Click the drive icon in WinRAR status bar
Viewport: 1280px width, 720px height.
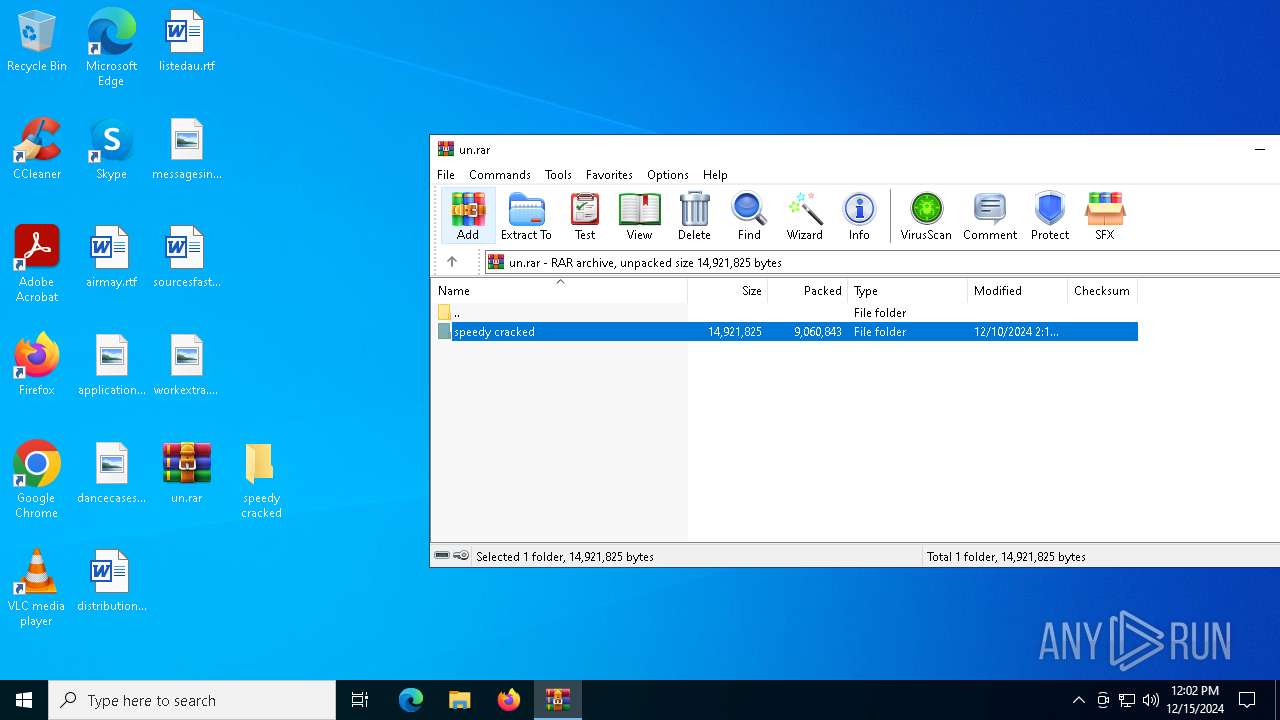click(x=442, y=556)
